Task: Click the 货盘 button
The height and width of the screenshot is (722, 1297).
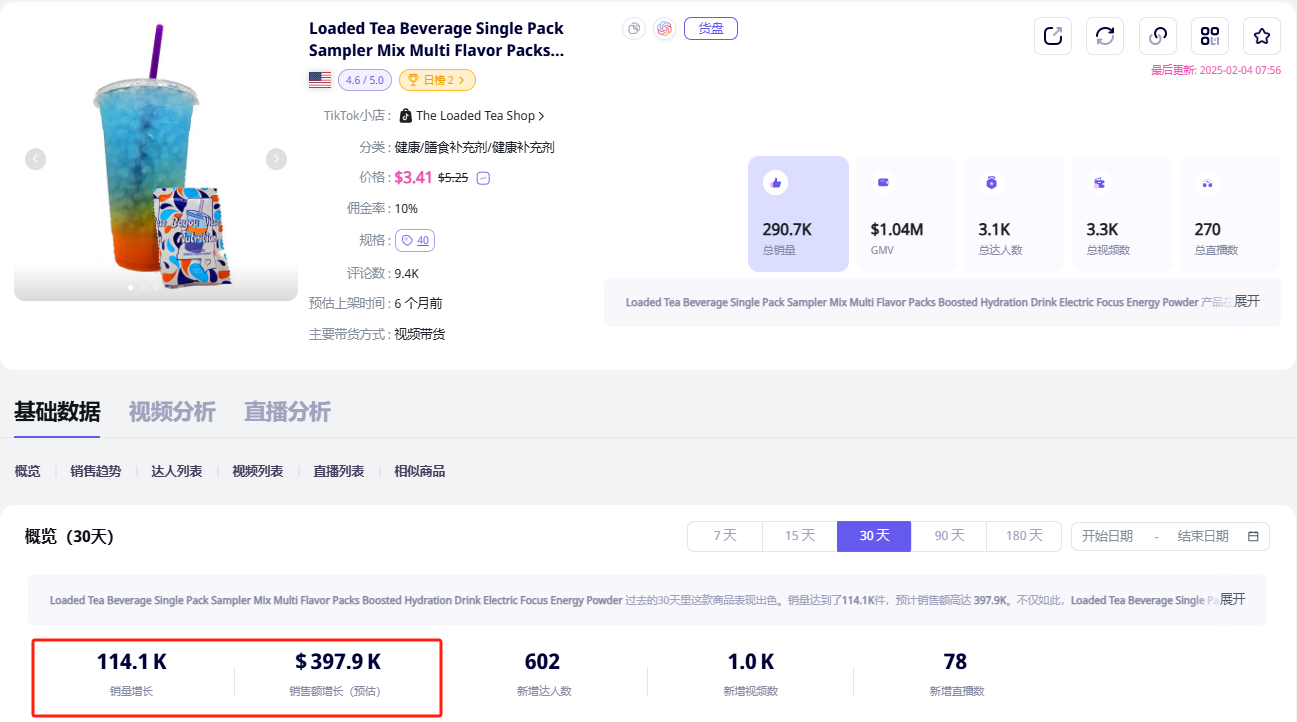Action: (x=710, y=29)
